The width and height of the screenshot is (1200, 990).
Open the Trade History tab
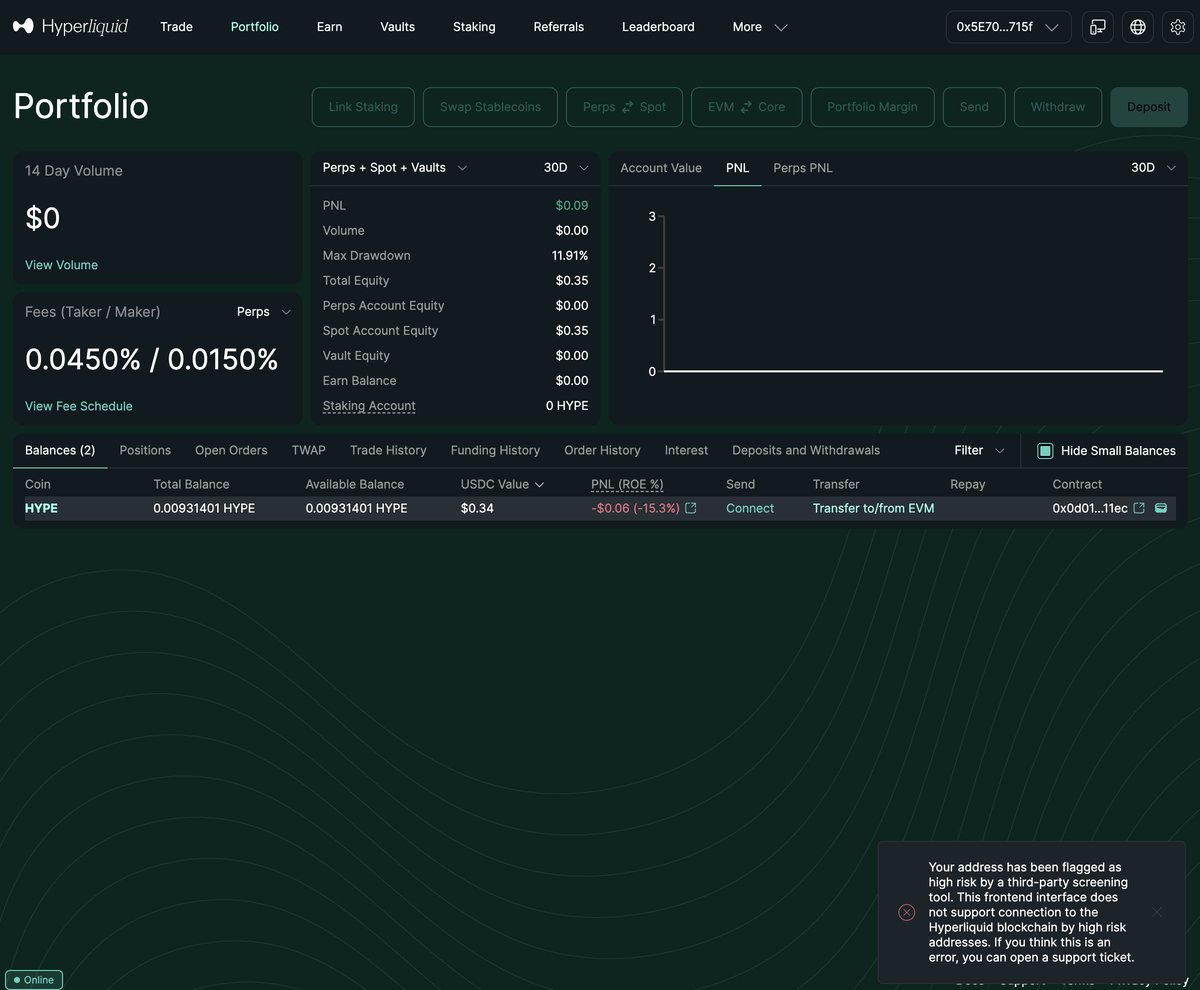point(388,451)
